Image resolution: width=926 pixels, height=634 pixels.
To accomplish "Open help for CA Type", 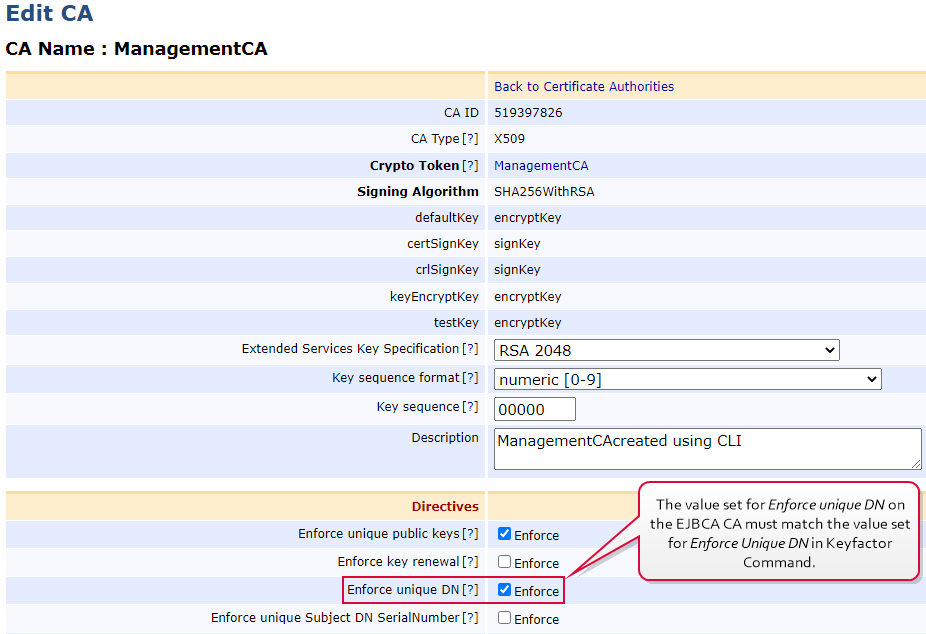I will pos(470,139).
